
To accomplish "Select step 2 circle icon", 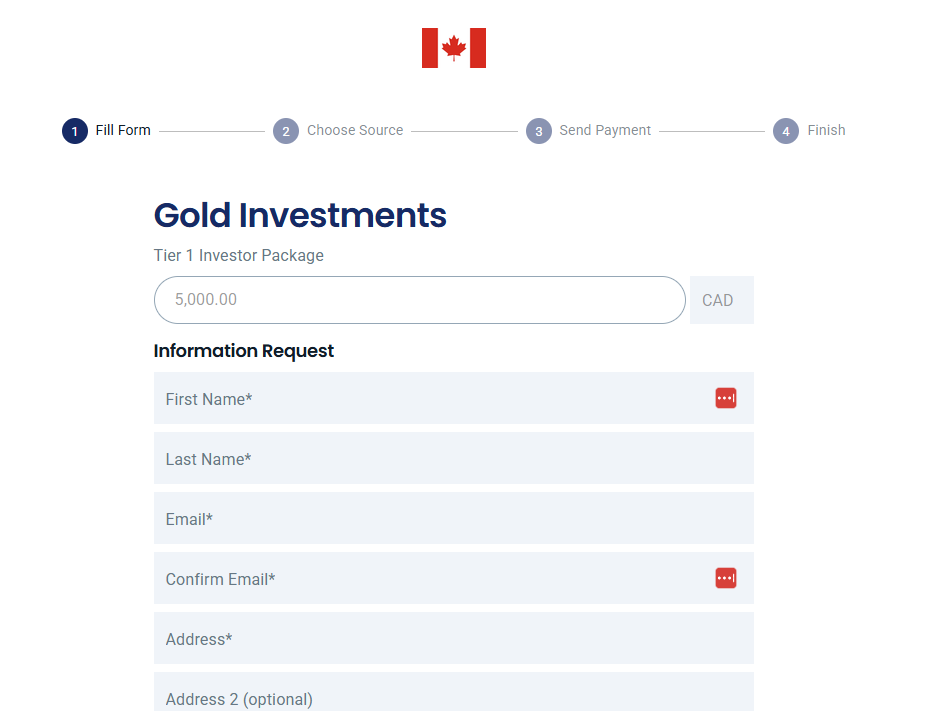I will pyautogui.click(x=286, y=131).
